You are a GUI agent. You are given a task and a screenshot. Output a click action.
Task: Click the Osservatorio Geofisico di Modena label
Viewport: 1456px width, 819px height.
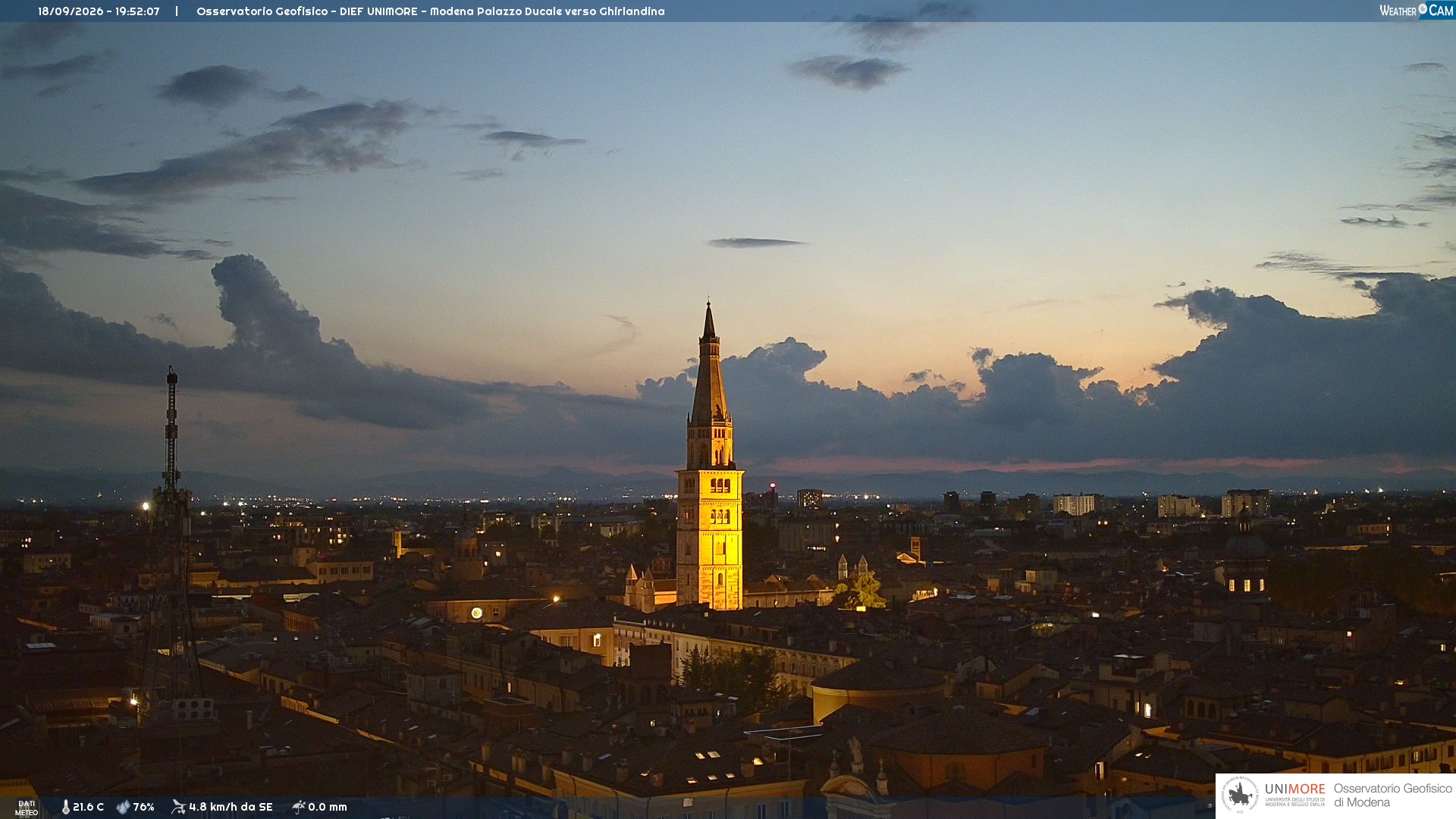pyautogui.click(x=1393, y=795)
